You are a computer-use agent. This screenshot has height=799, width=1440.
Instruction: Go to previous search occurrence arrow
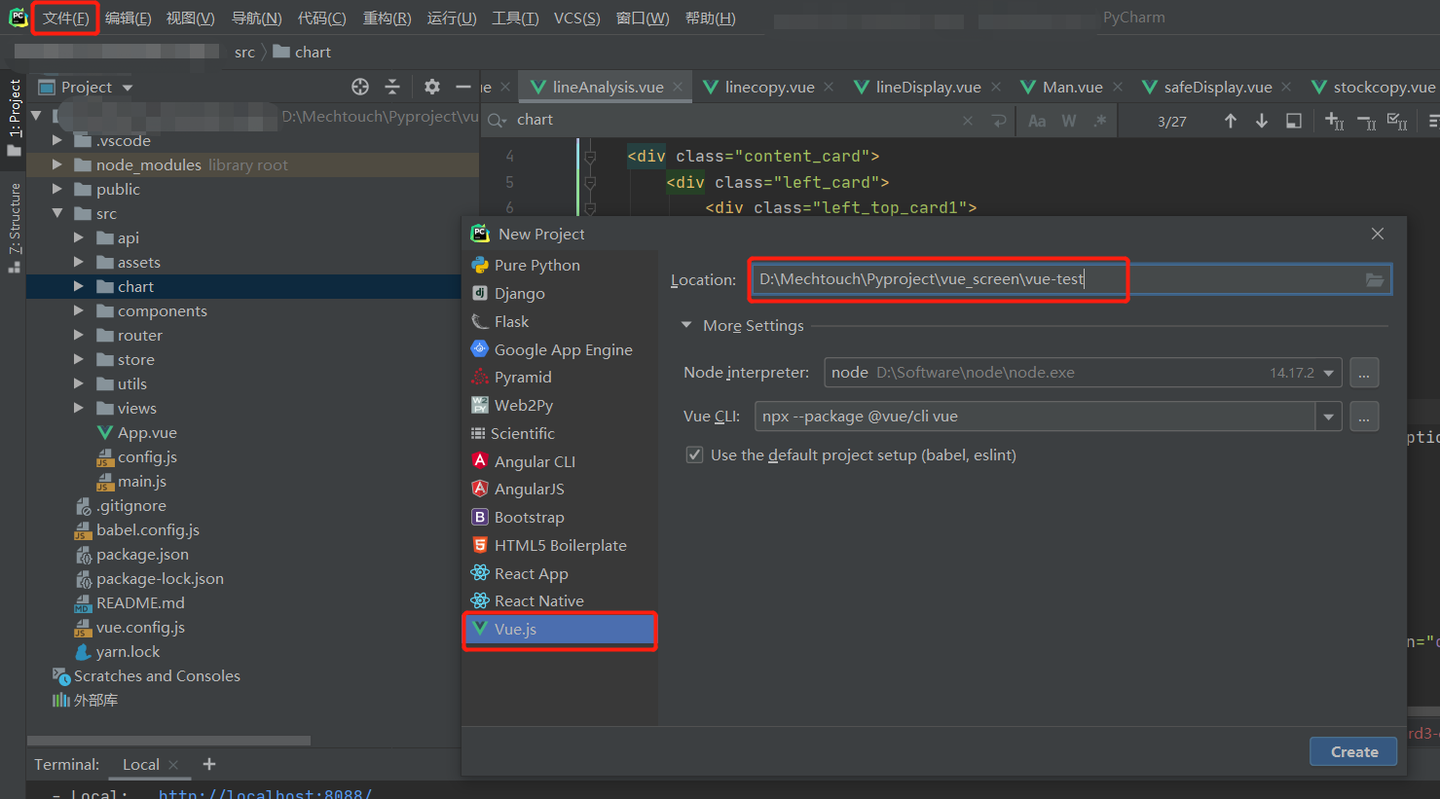pyautogui.click(x=1230, y=121)
